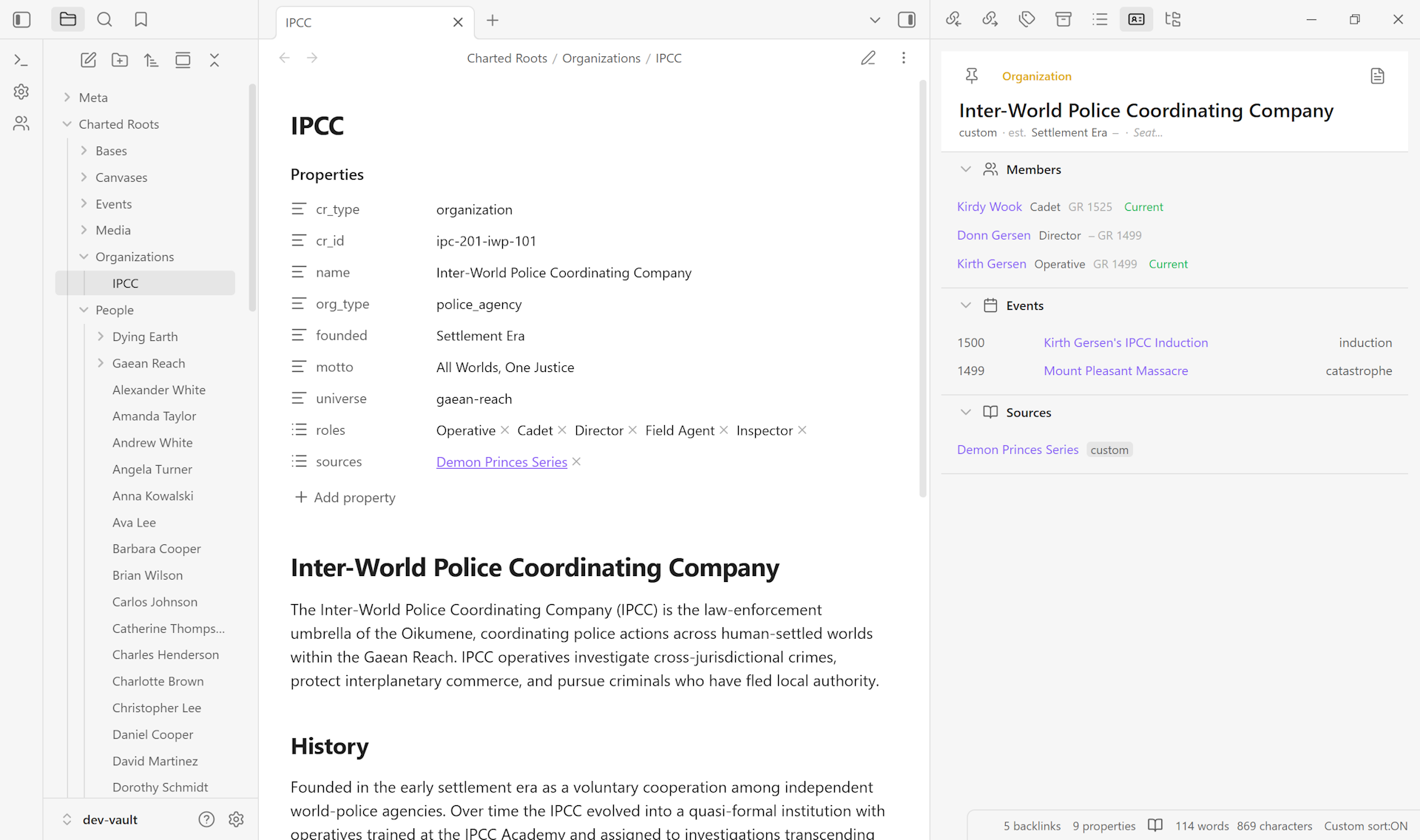This screenshot has height=840, width=1420.
Task: Collapse the Charted Roots folder
Action: [x=67, y=124]
